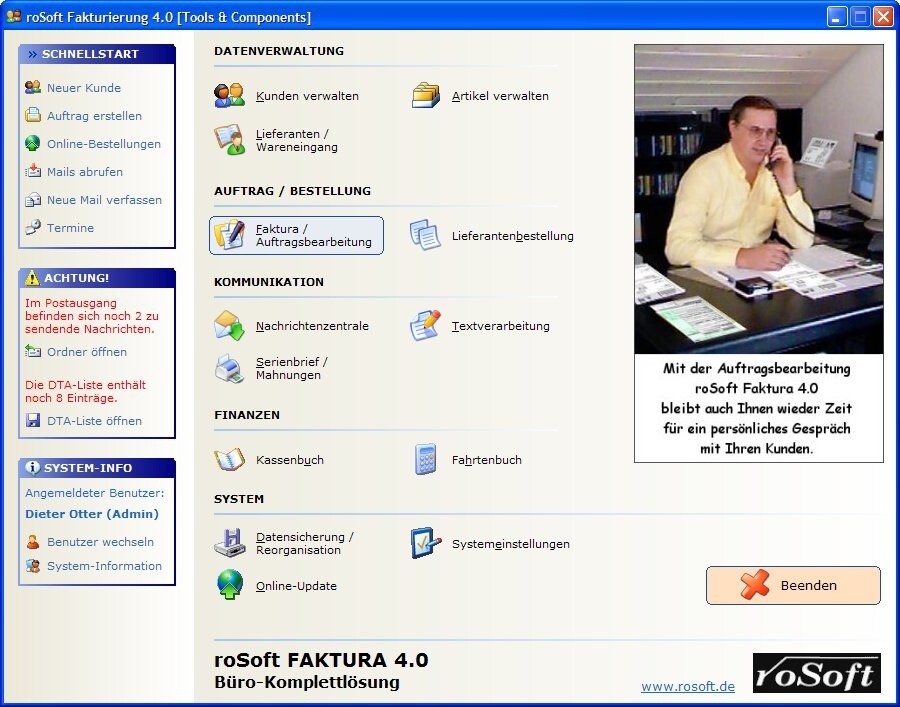Open the Kassenbuch book icon
The width and height of the screenshot is (900, 707).
tap(230, 459)
